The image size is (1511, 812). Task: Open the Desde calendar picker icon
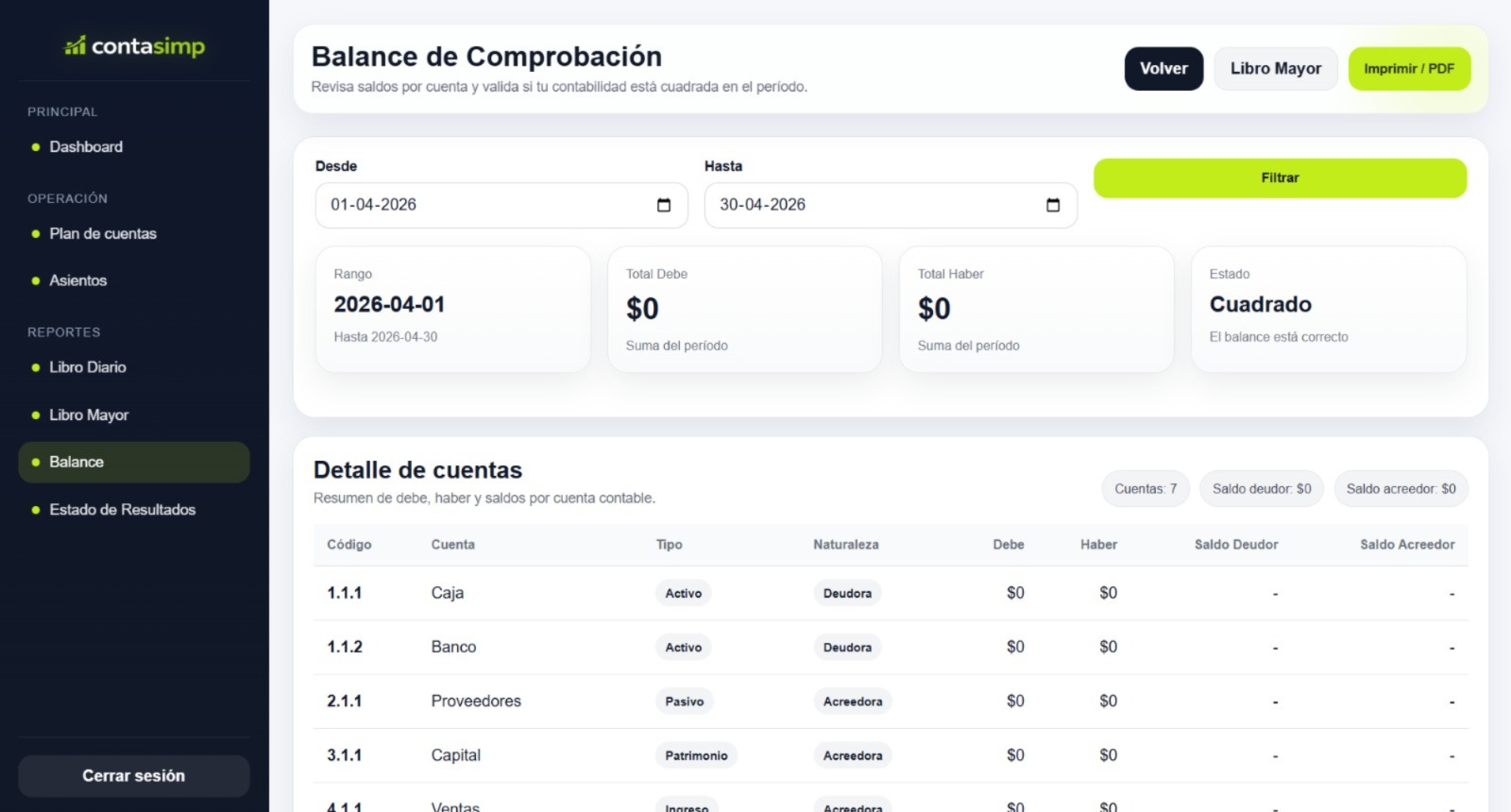664,205
